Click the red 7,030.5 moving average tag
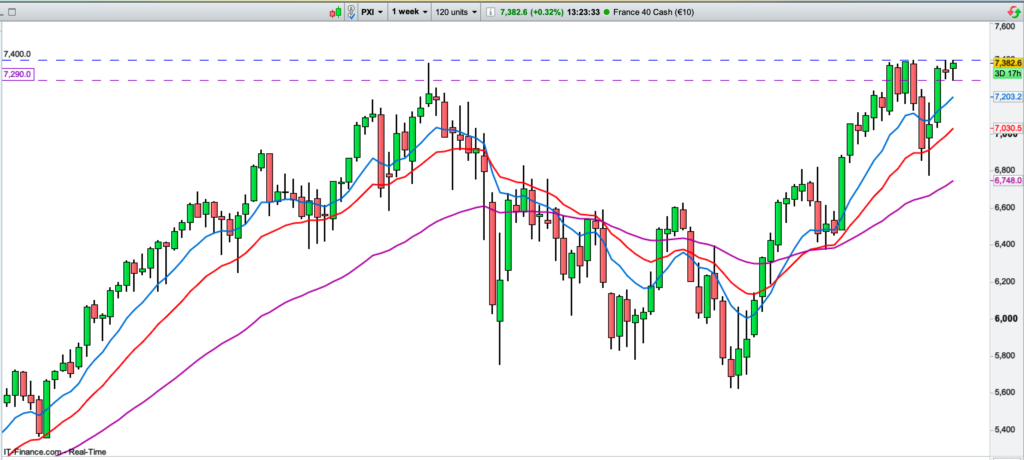 [1005, 129]
